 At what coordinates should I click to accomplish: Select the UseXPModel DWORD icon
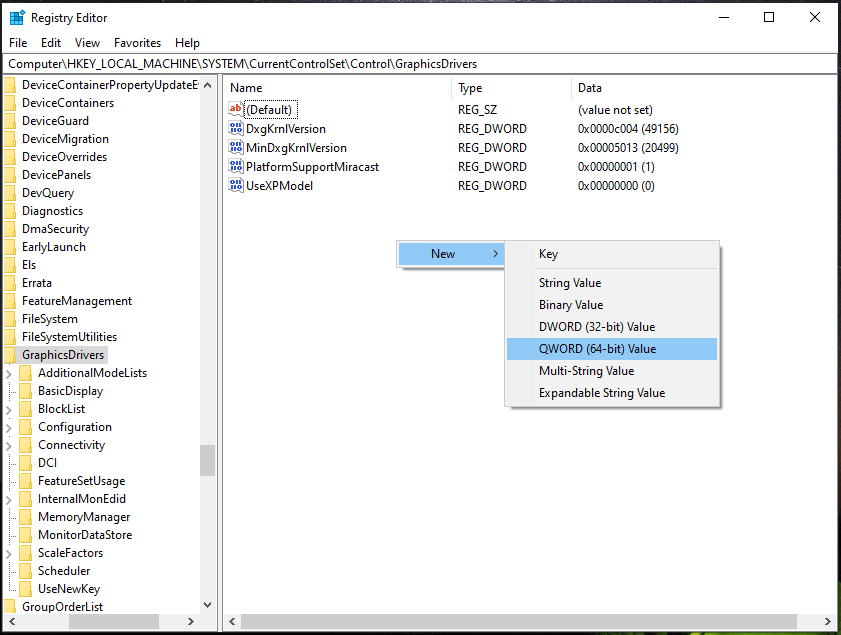click(238, 185)
